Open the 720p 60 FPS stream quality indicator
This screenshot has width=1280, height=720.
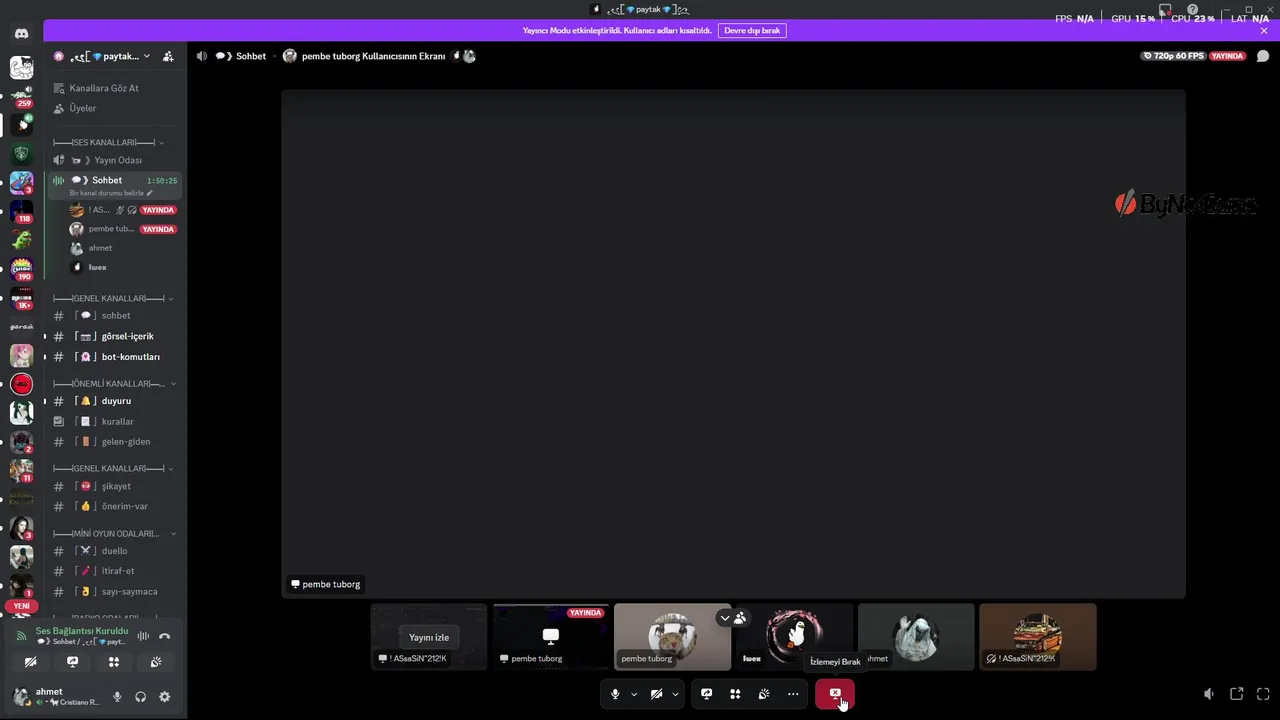click(1173, 56)
